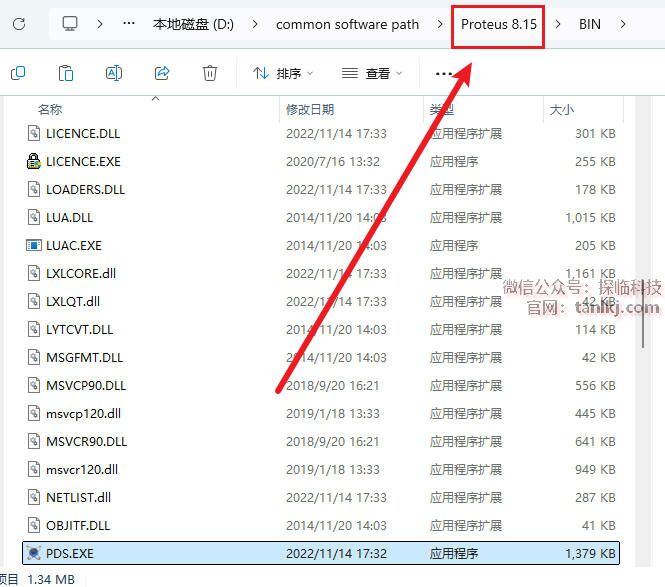Click the Delete trash icon

coord(210,73)
